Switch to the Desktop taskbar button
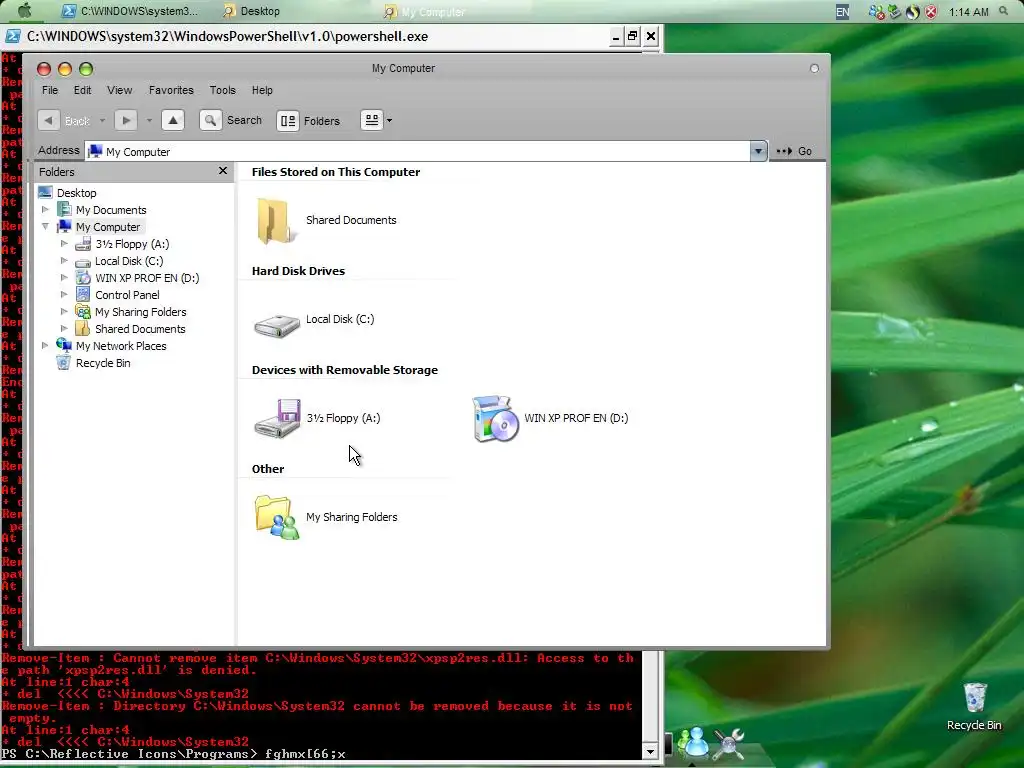The image size is (1024, 768). click(252, 11)
